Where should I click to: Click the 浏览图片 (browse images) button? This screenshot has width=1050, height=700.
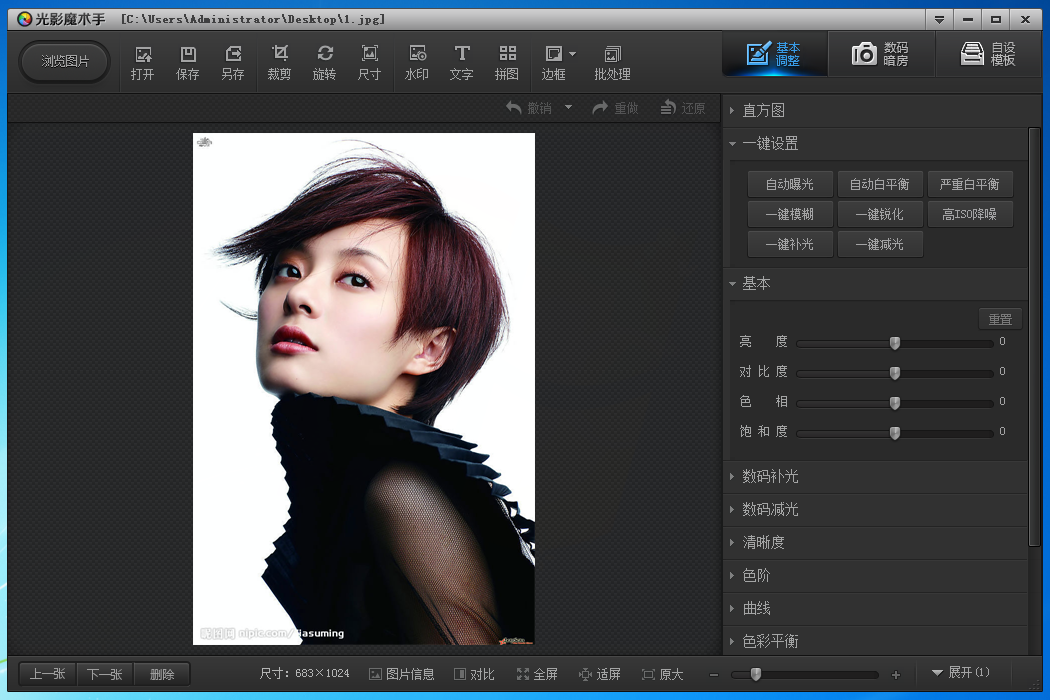tap(65, 61)
